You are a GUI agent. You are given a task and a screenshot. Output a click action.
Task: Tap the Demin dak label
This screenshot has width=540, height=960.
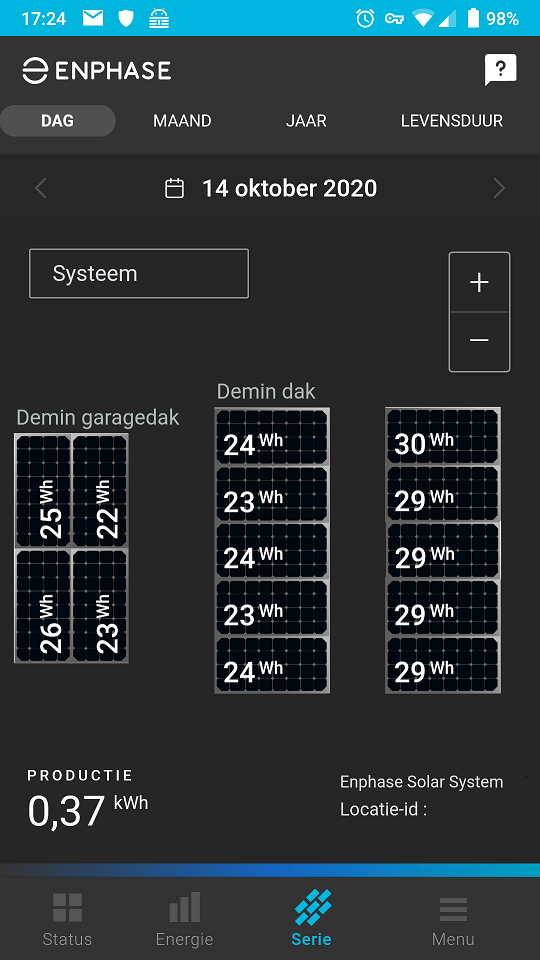click(x=266, y=391)
